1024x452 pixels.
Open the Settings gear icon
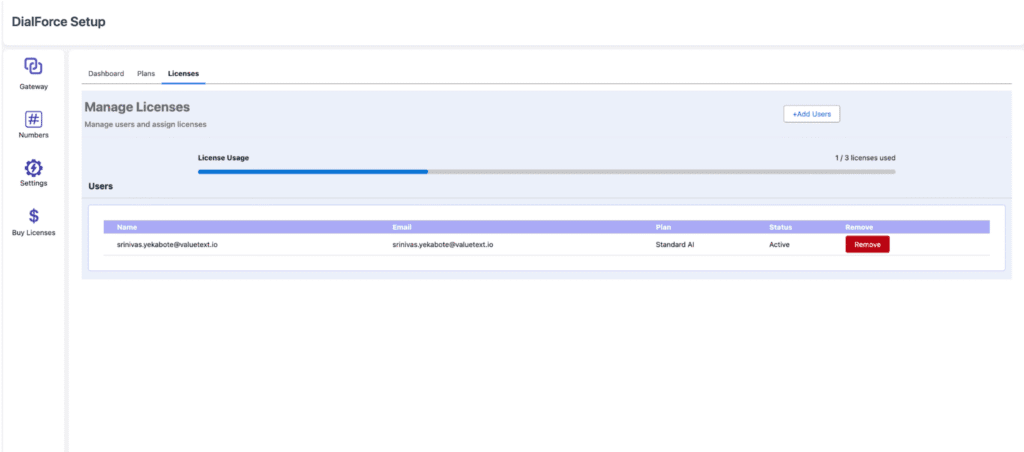[33, 167]
